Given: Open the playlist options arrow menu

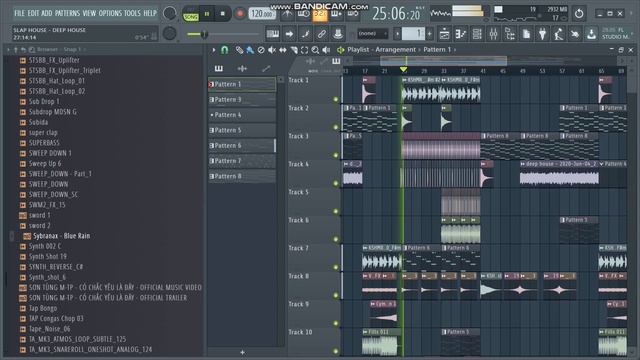Looking at the screenshot, I should click(x=214, y=50).
